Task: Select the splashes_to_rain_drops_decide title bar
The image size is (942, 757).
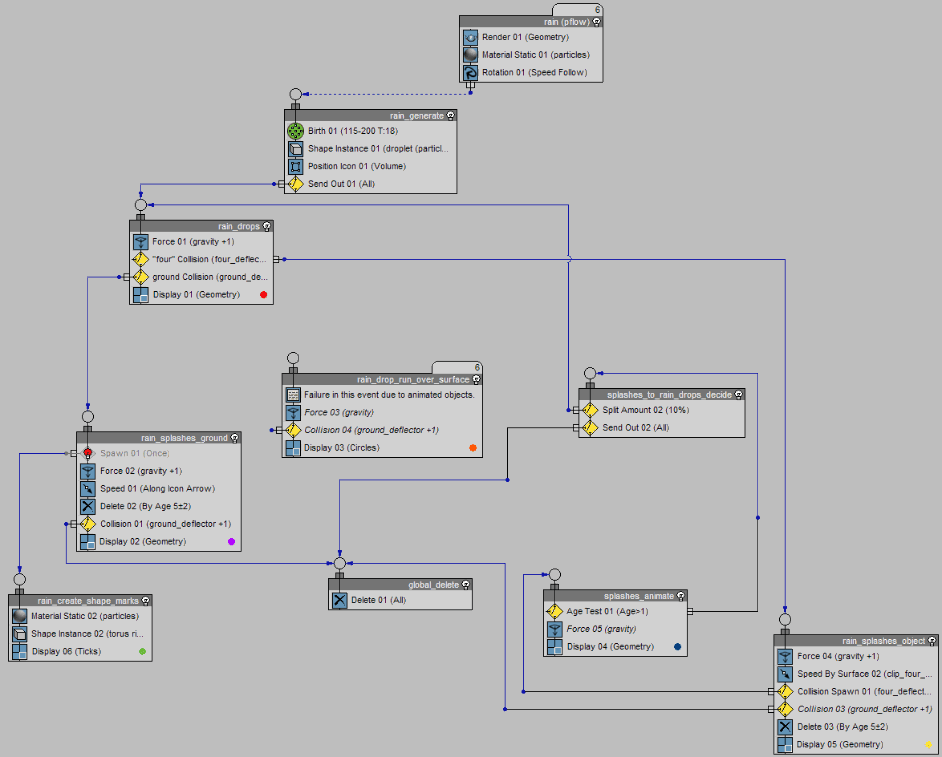Action: (660, 395)
